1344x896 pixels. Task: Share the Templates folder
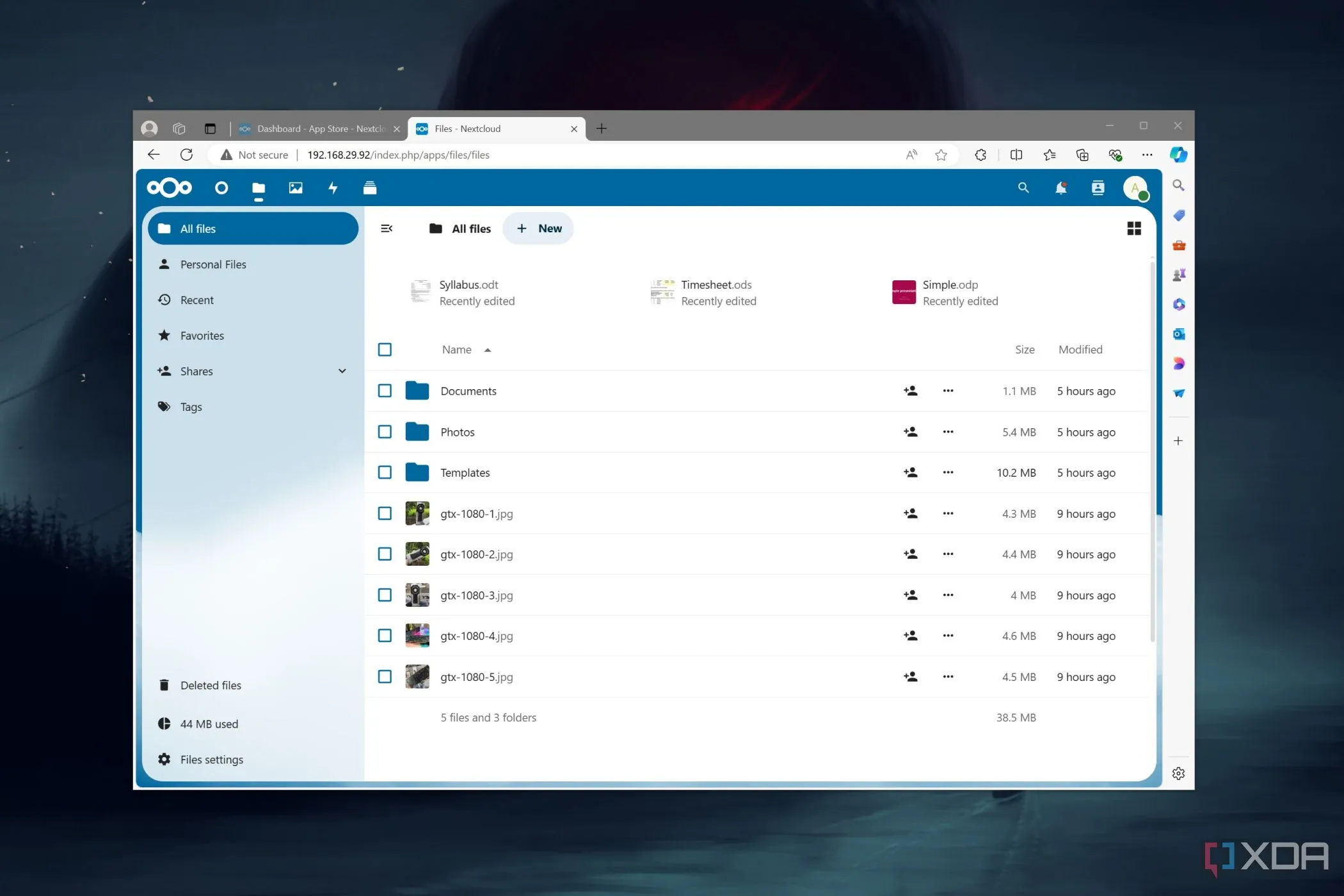[910, 472]
